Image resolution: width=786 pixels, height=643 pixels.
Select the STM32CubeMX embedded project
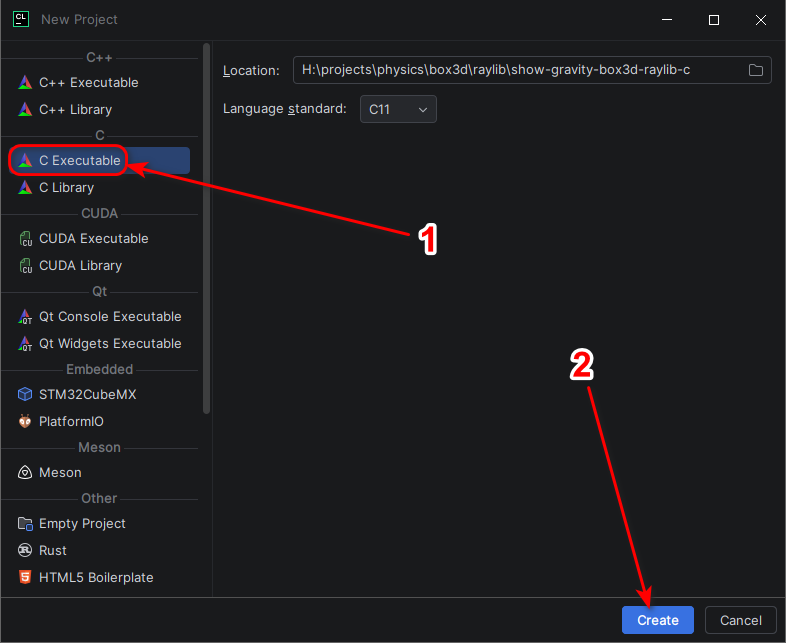tap(99, 394)
